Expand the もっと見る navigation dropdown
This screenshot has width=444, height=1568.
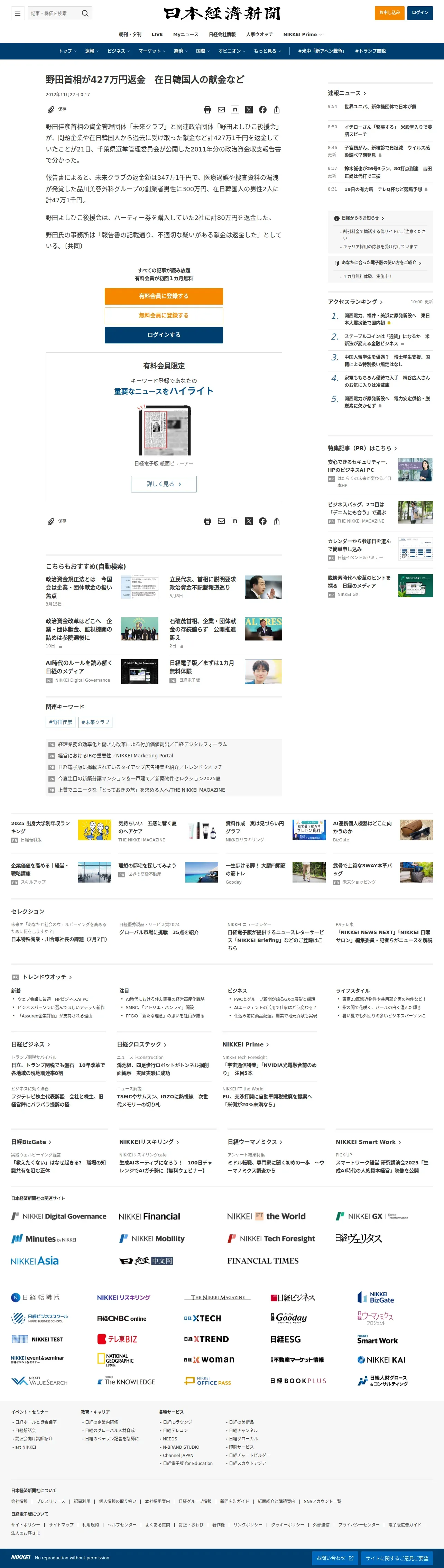click(x=267, y=51)
